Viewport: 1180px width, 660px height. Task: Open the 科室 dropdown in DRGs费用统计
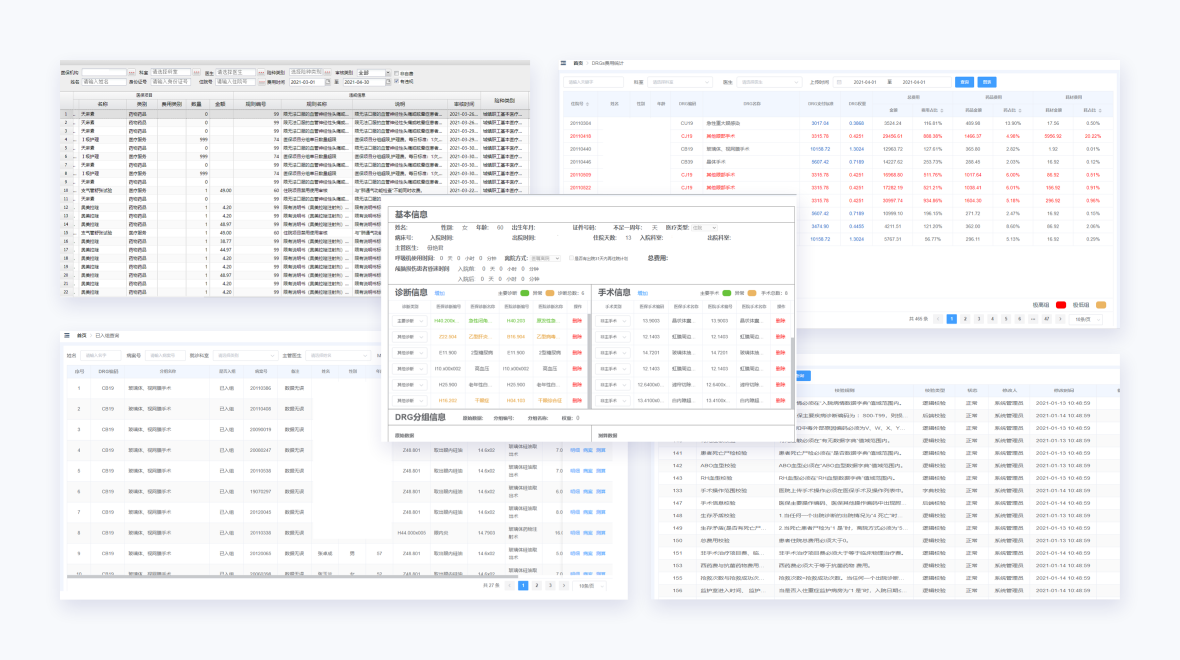pos(678,82)
